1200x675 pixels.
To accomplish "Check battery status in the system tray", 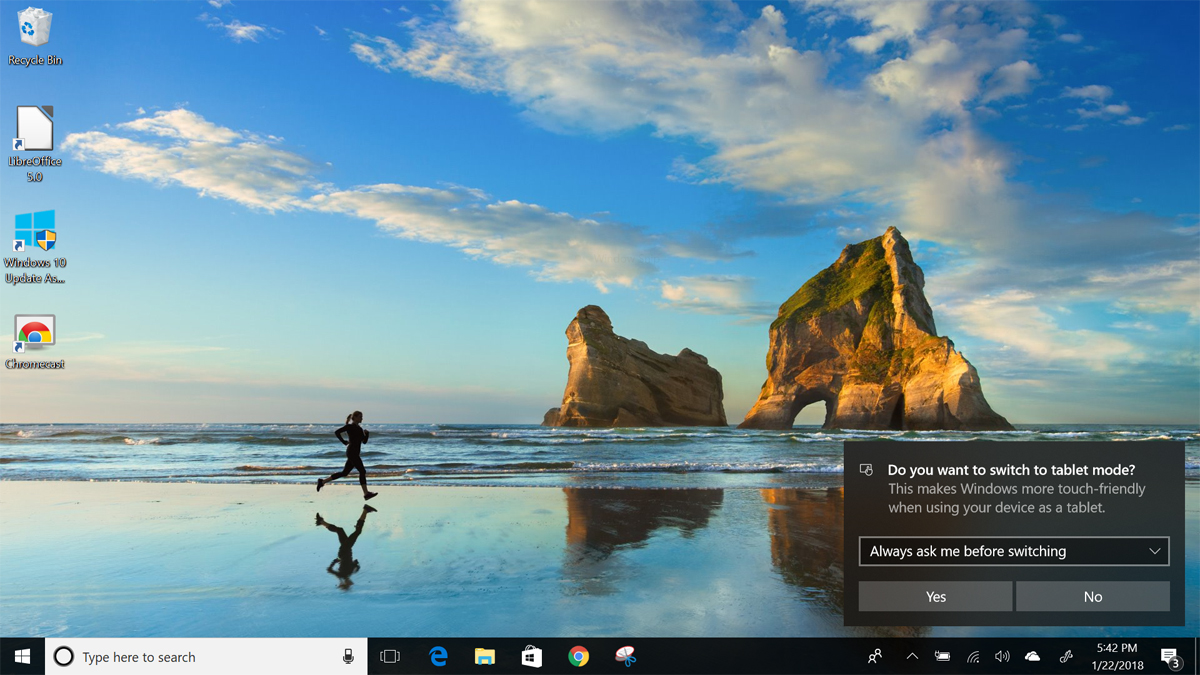I will click(x=941, y=656).
